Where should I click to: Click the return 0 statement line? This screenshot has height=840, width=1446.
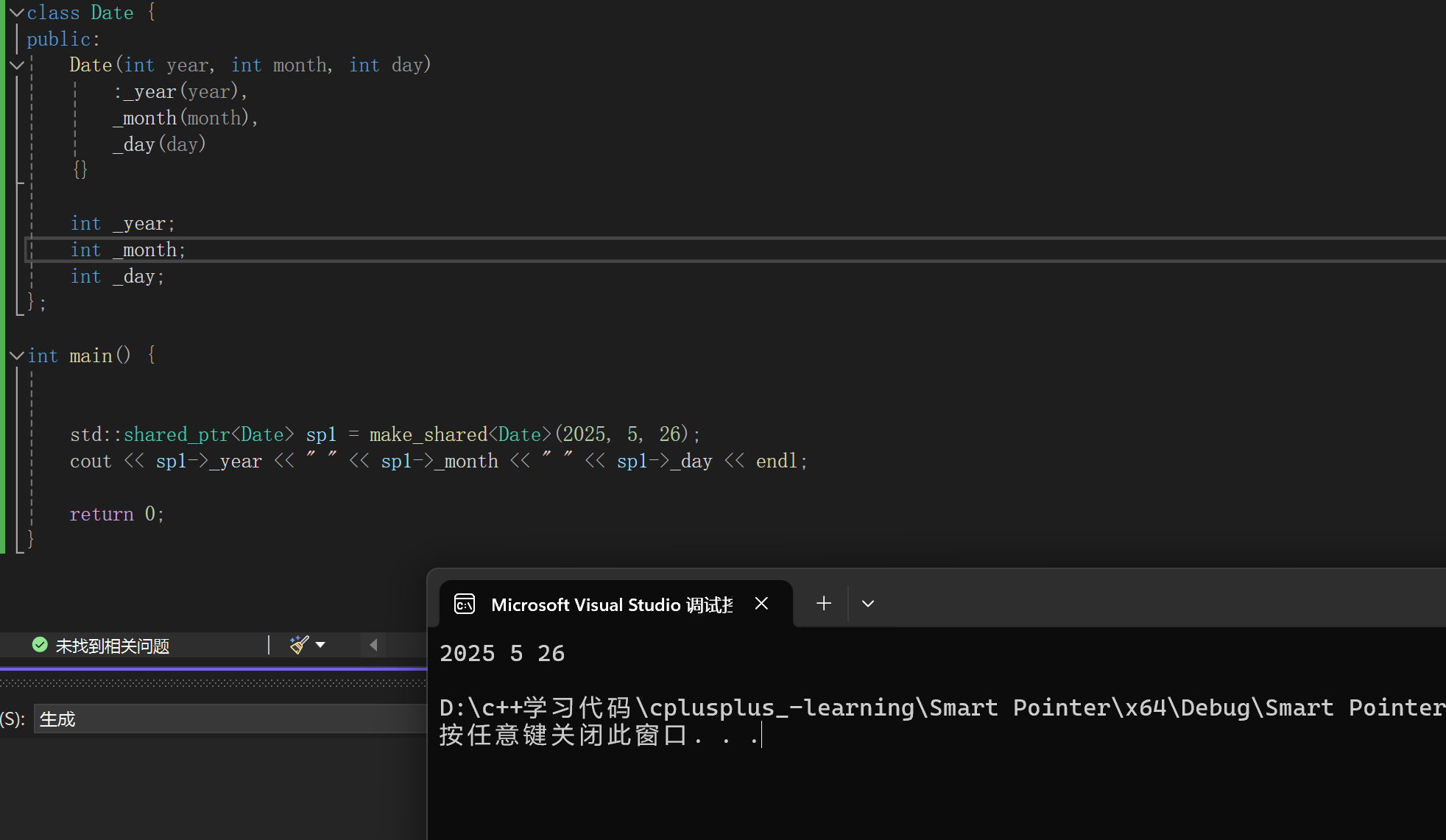pos(116,514)
